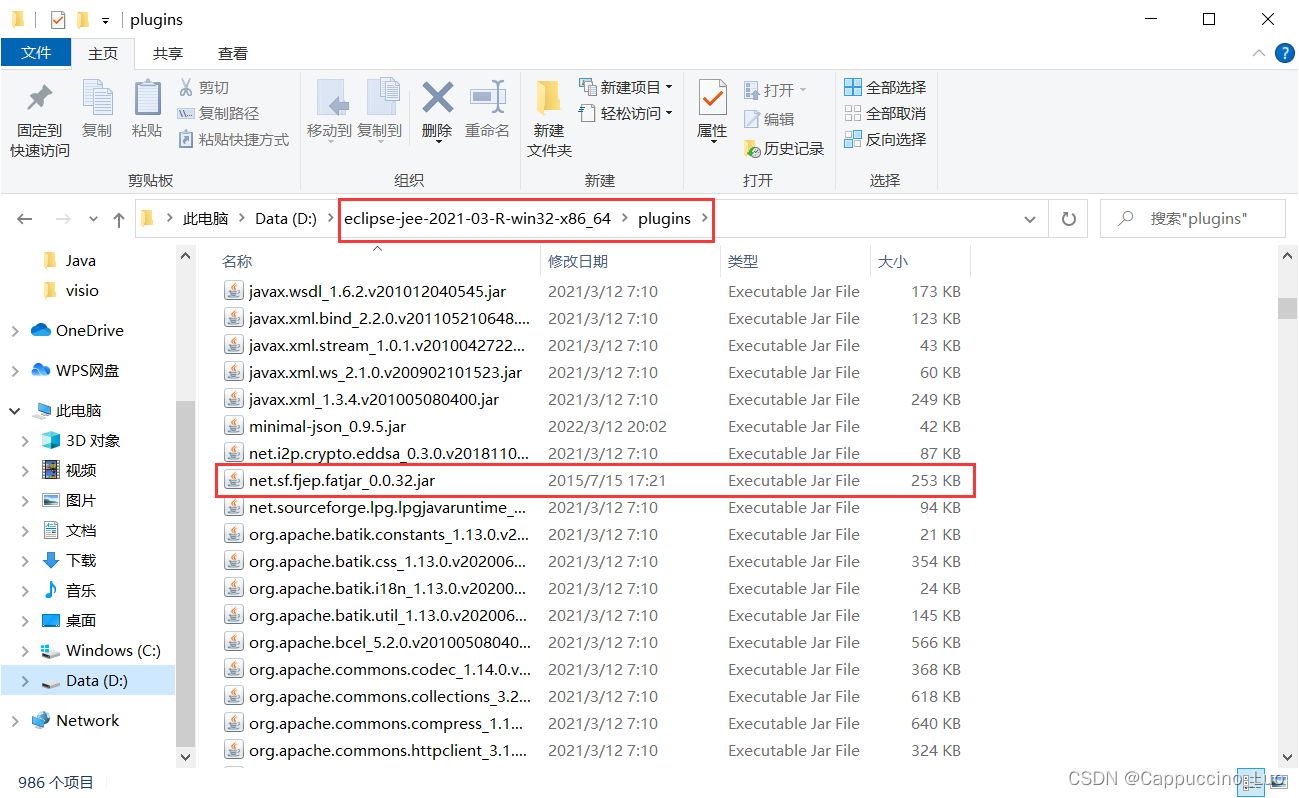Viewport: 1299px width, 798px height.
Task: Sort by the 类型 column header
Action: point(743,261)
